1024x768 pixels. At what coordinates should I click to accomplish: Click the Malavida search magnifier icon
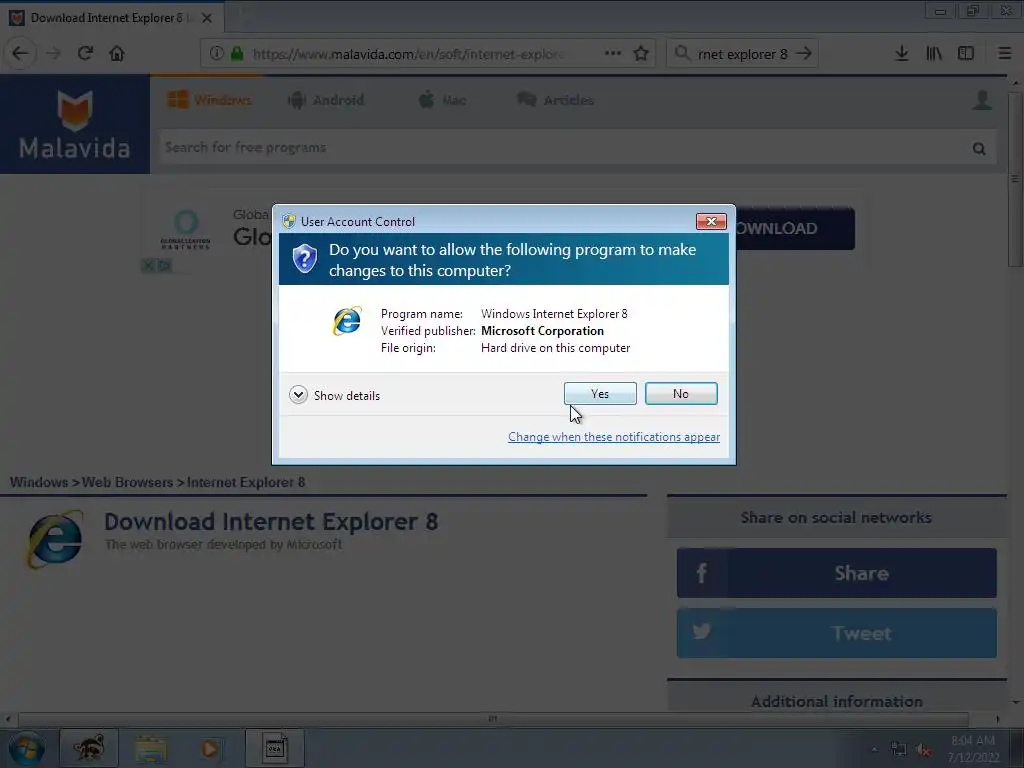pos(978,148)
